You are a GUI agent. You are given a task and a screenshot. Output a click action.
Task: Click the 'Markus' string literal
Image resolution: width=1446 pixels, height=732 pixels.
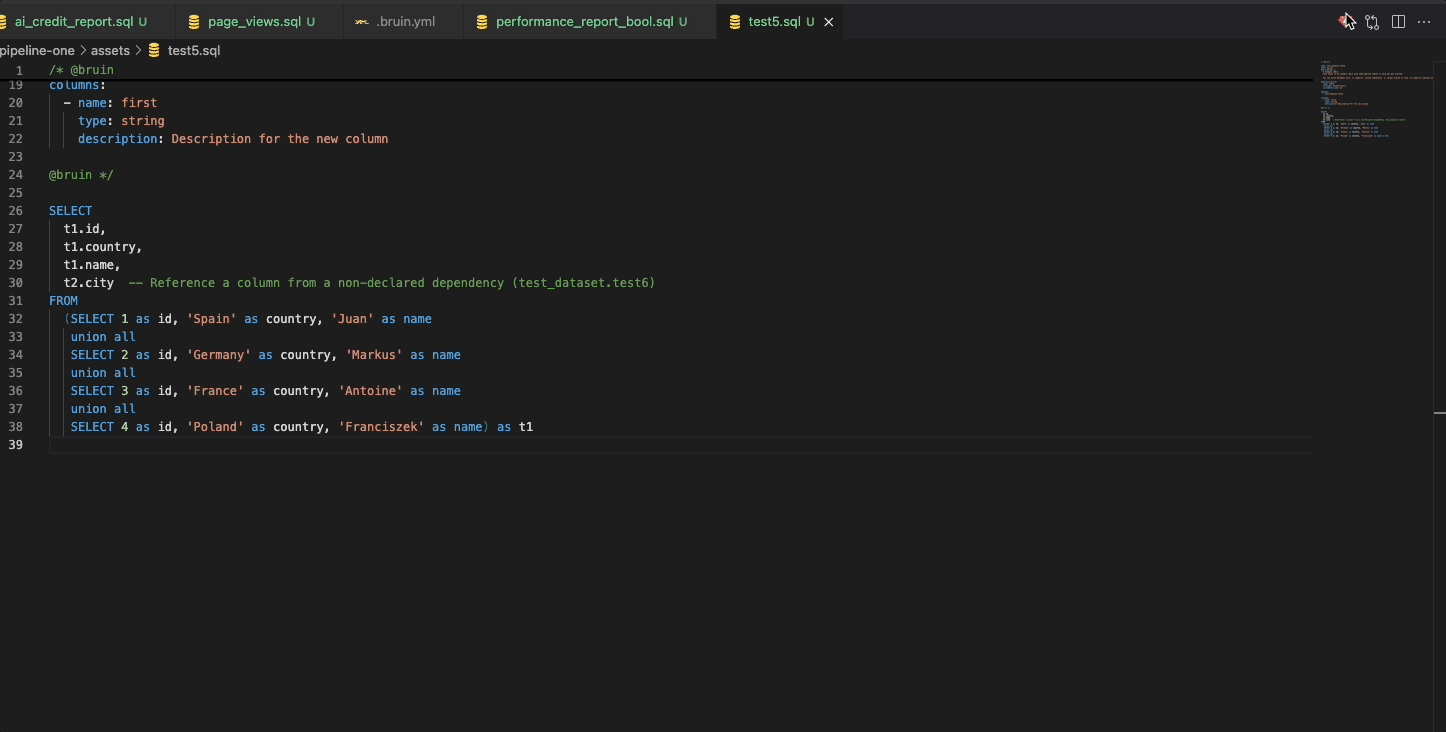pyautogui.click(x=374, y=355)
